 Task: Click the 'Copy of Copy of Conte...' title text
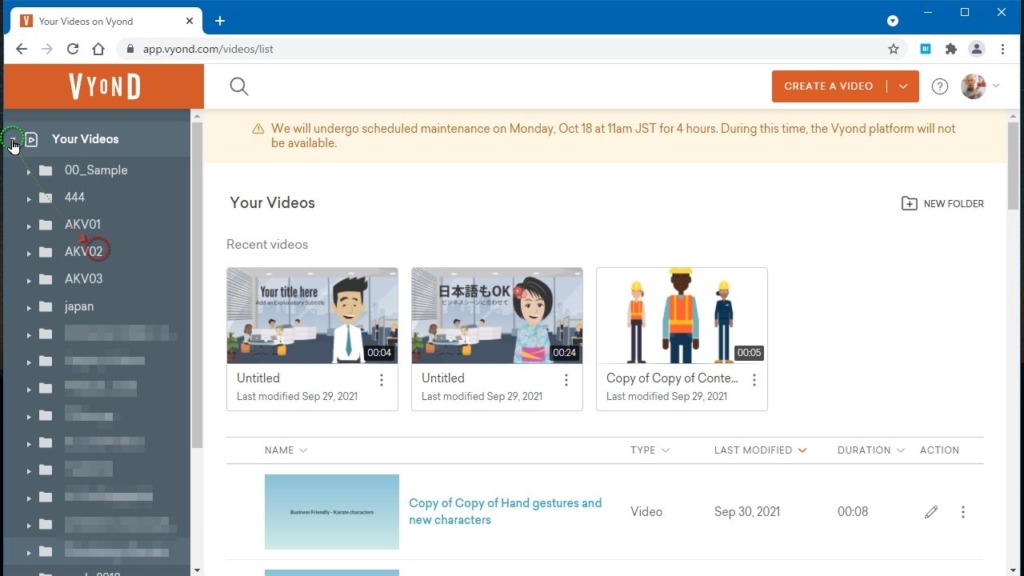click(672, 378)
